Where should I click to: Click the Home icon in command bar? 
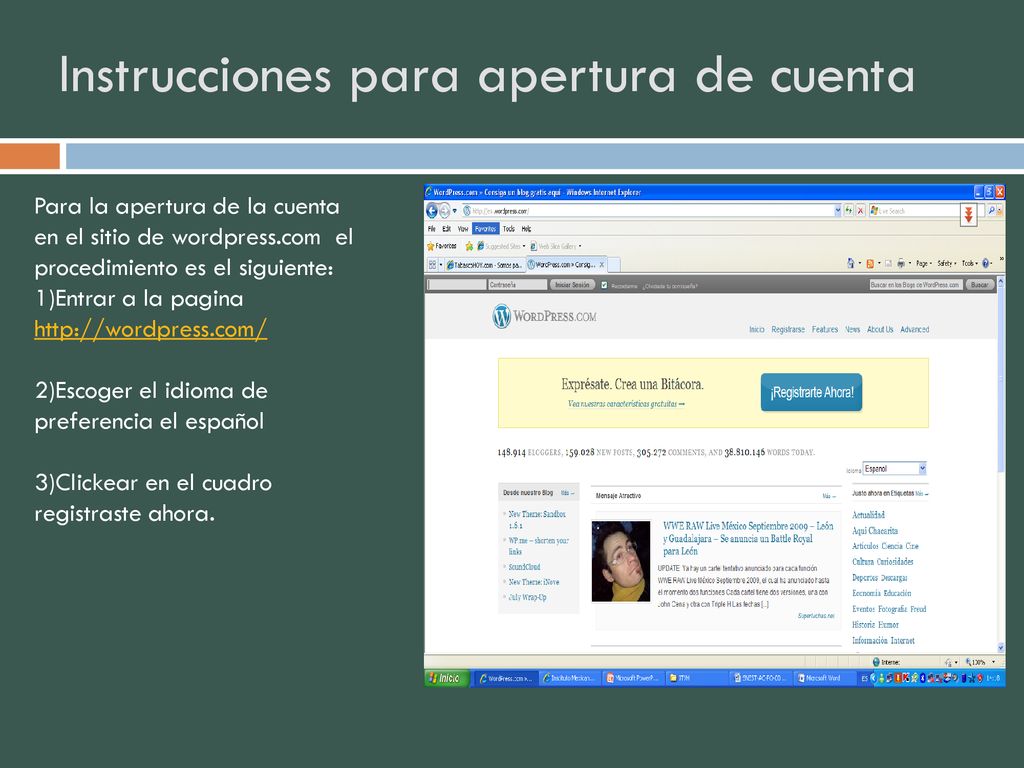coord(850,263)
